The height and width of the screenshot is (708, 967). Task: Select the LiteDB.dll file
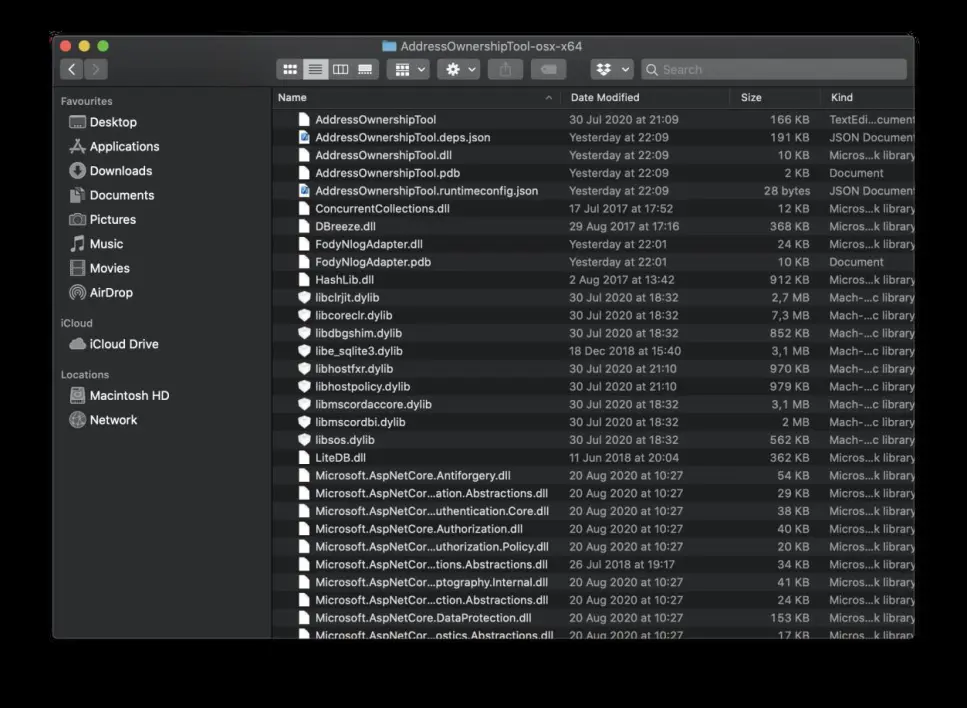pyautogui.click(x=340, y=458)
